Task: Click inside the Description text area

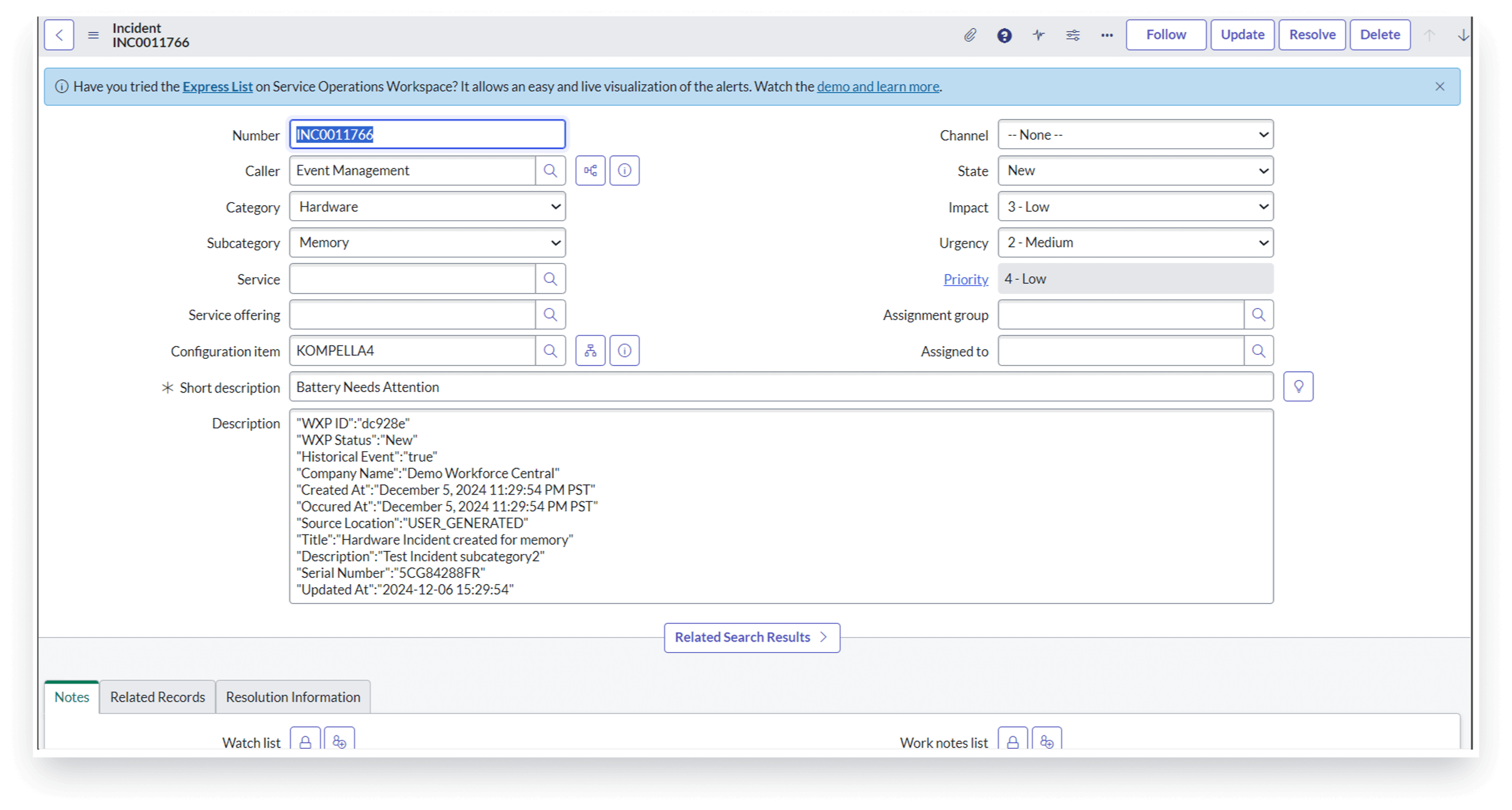Action: [781, 506]
